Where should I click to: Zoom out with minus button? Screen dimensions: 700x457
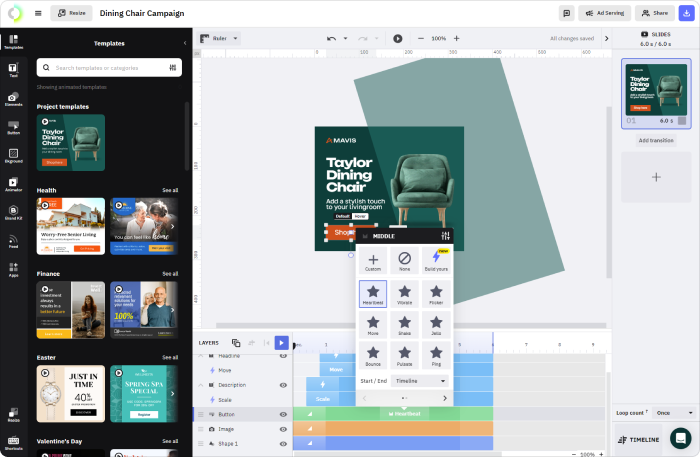tap(421, 38)
